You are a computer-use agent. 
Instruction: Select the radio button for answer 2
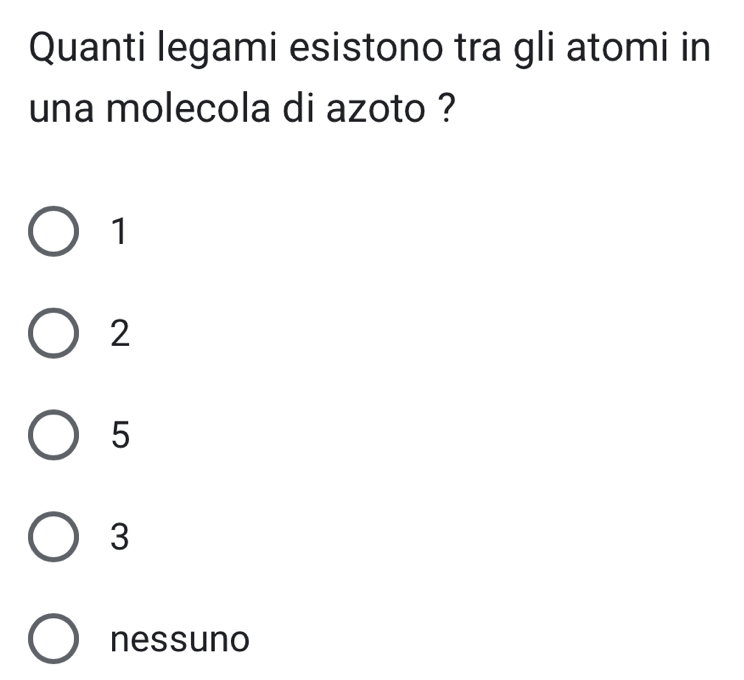pyautogui.click(x=55, y=336)
